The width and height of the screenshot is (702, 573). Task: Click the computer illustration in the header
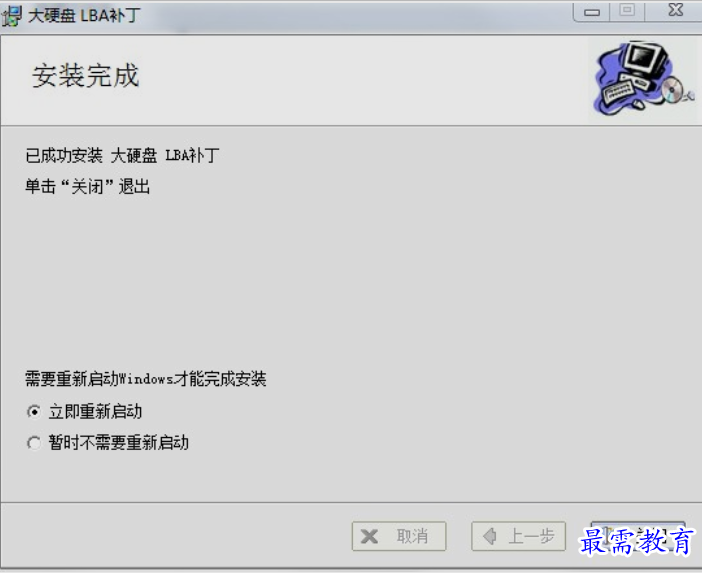click(x=643, y=79)
